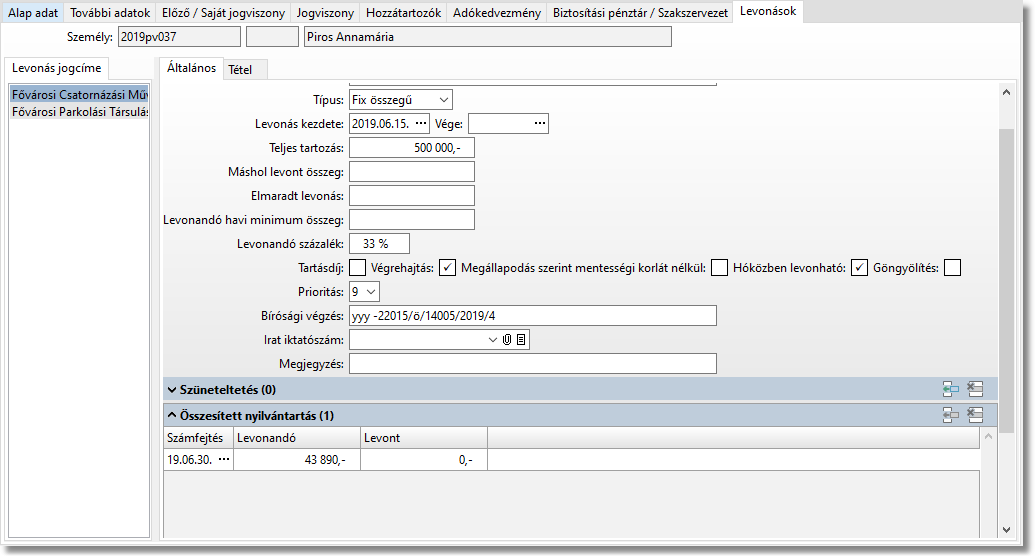Viewport: 1035px width, 558px height.
Task: Open the További adatok tab
Action: click(x=110, y=13)
